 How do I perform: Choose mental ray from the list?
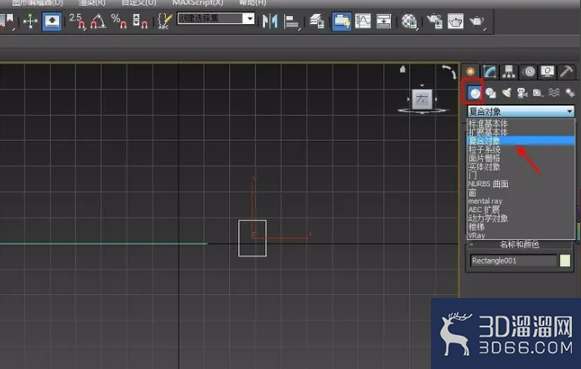[521, 201]
